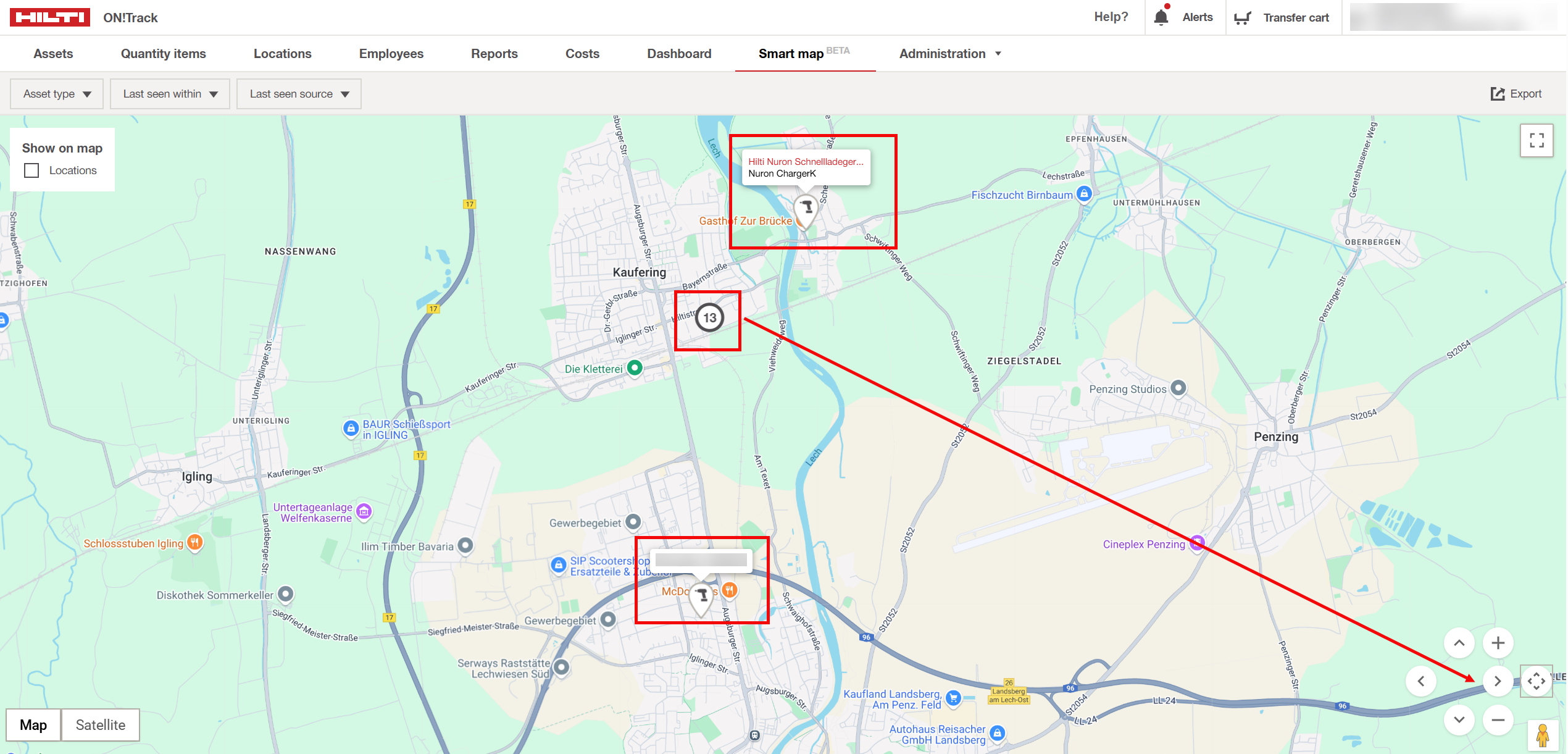Screen dimensions: 1568x754
Task: Expand the Last seen within filter
Action: click(x=170, y=93)
